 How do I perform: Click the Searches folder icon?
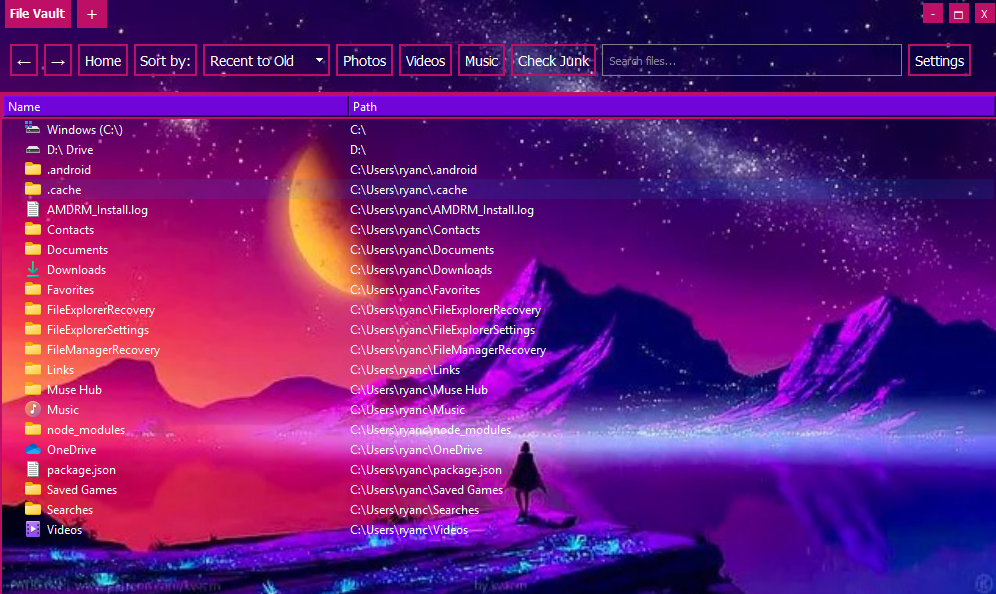point(32,509)
